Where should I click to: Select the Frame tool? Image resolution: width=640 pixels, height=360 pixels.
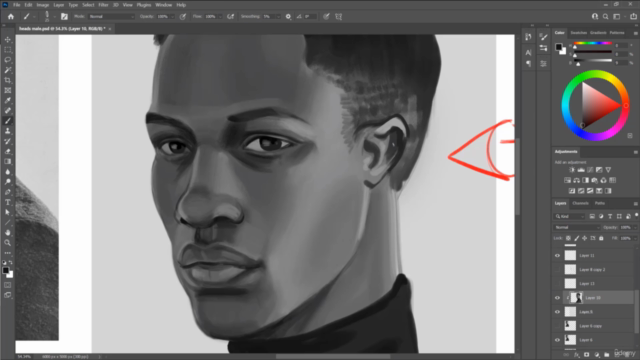8,91
